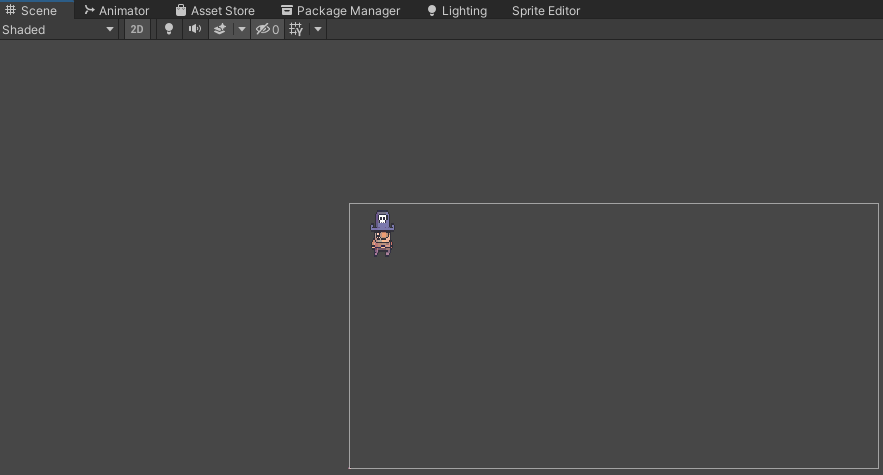
Task: Toggle scene effects (skybox, fog) icon
Action: 220,29
